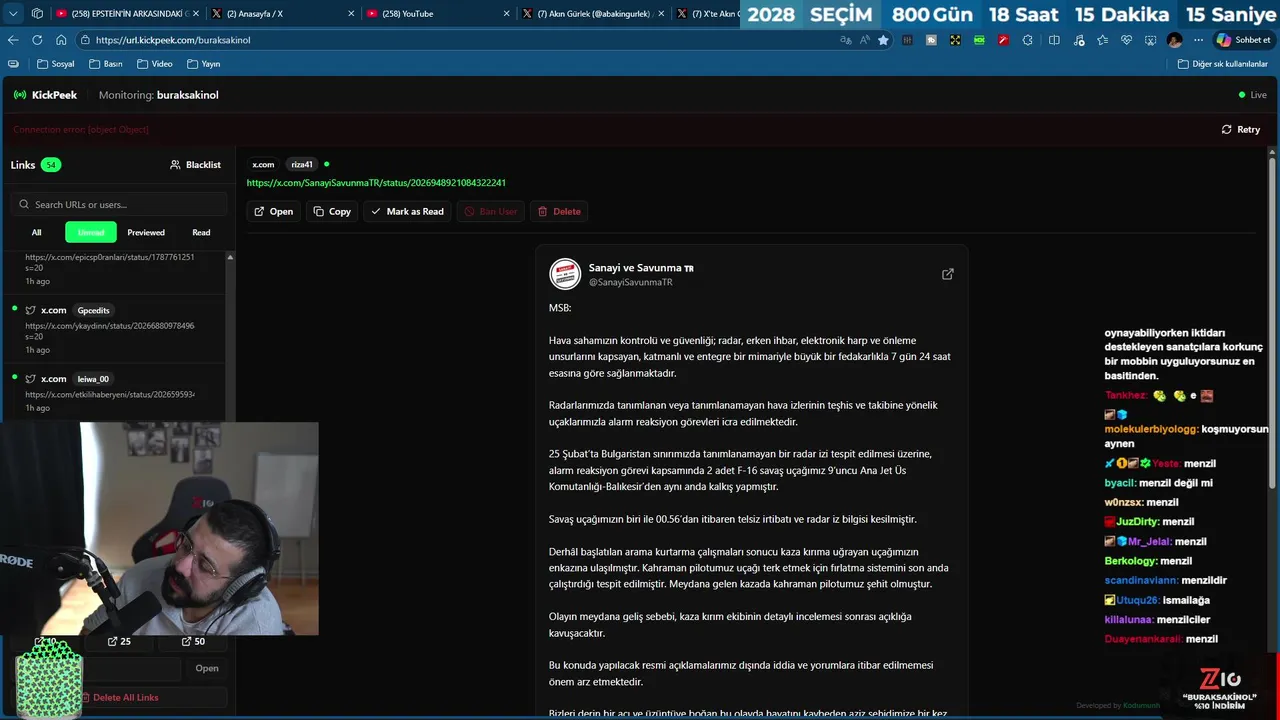Select the Gpcedits x.com link entry
Viewport: 1280px width, 720px height.
pos(114,329)
